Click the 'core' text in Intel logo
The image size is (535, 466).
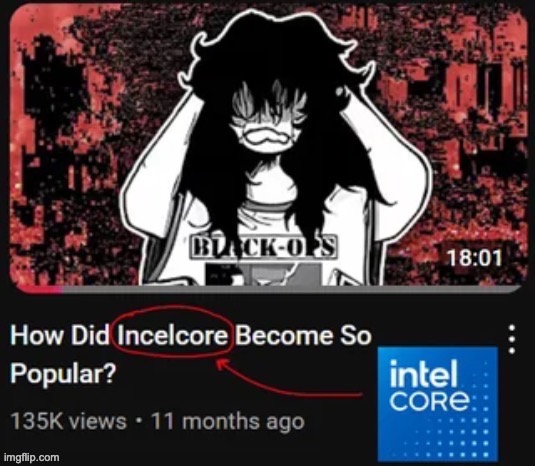point(430,400)
